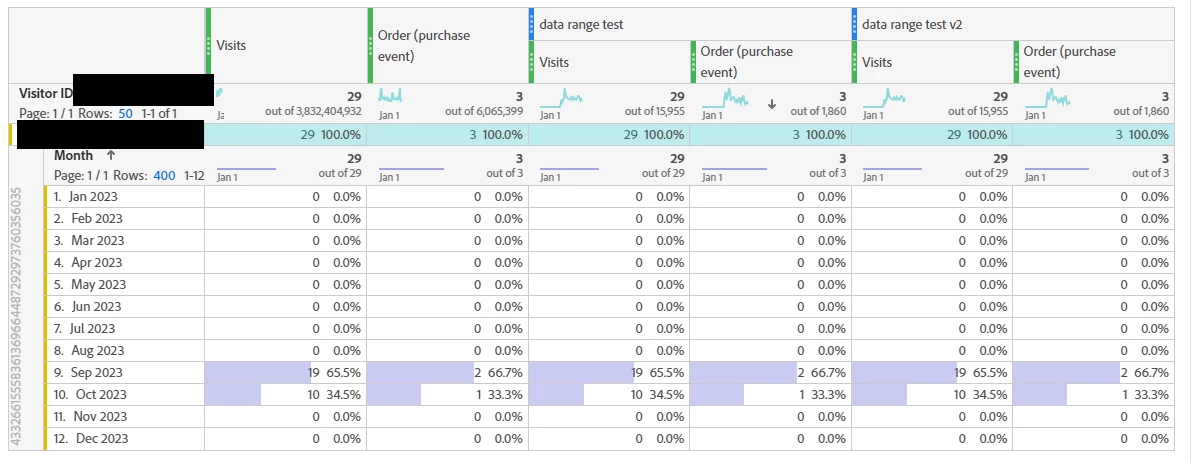Click Oct 2023 cell 10 34.5% under data range test Visits

[x=609, y=395]
